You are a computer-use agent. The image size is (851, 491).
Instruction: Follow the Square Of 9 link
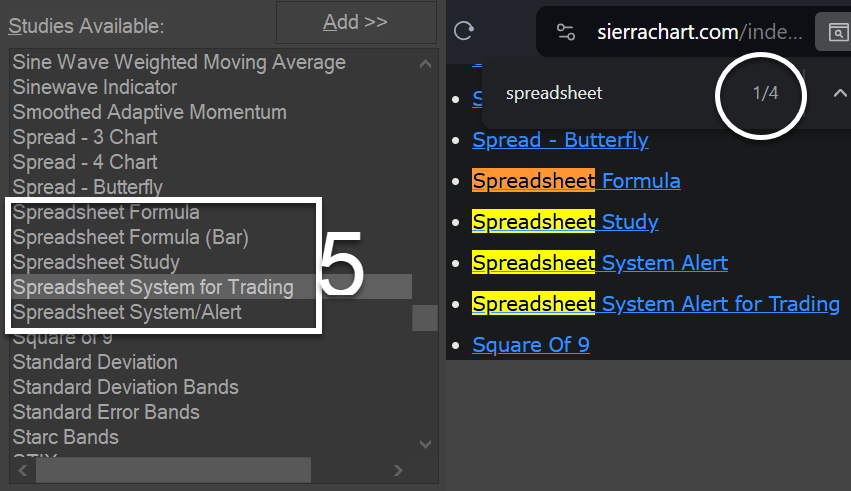(x=531, y=345)
